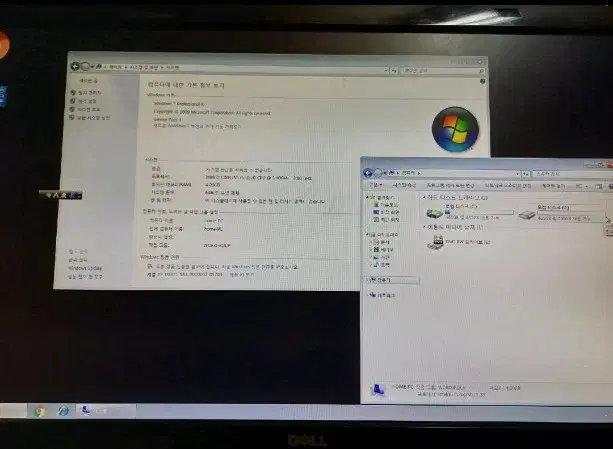Click the Computer icon in explorer address bar
613x449 pixels.
click(392, 173)
